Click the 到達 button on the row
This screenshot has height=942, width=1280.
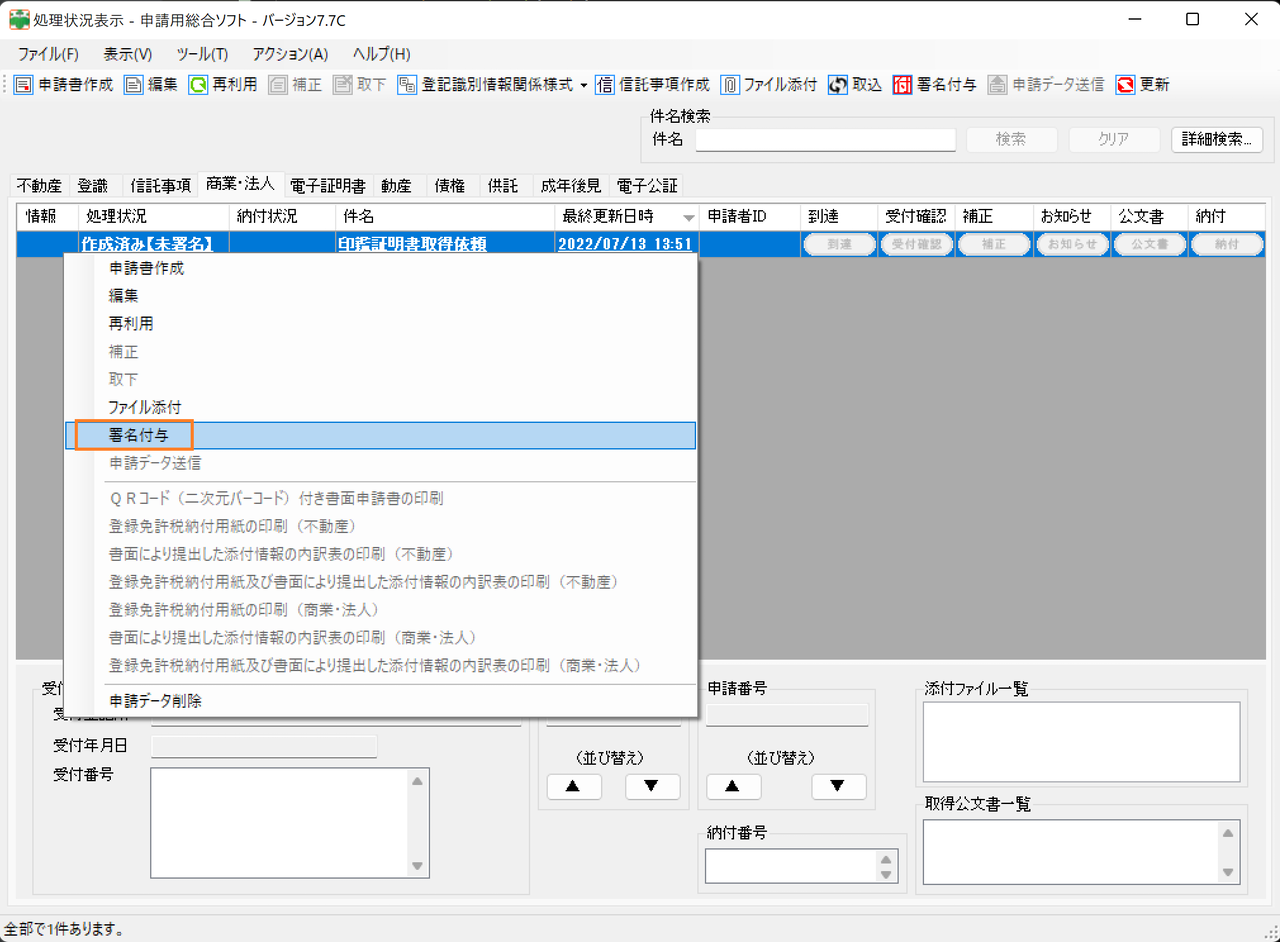[x=839, y=243]
